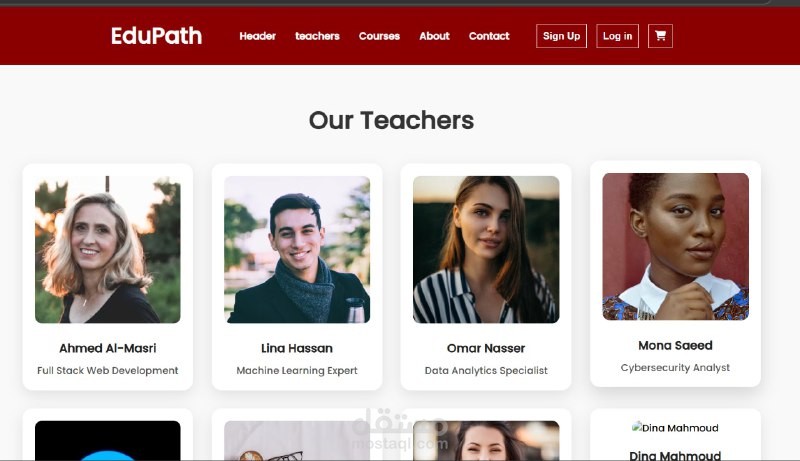This screenshot has width=800, height=461.
Task: Click the Mona Saeed name text
Action: (676, 345)
